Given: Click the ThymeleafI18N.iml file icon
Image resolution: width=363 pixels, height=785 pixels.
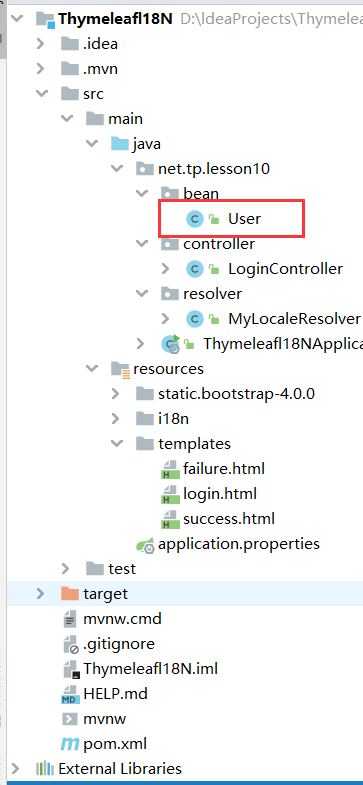Looking at the screenshot, I should [x=71, y=669].
